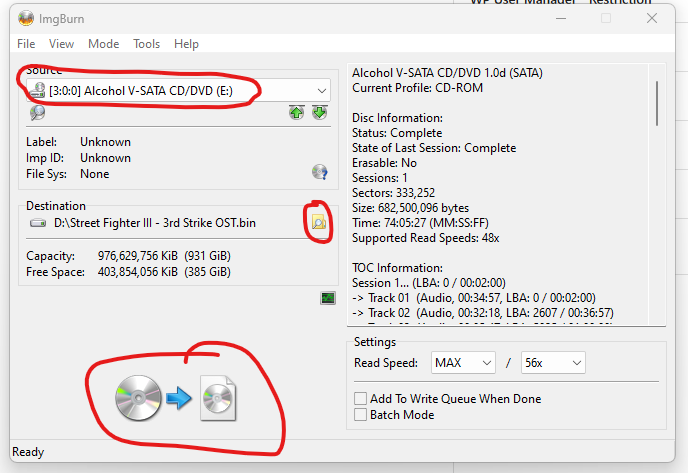This screenshot has height=473, width=688.
Task: Click the View Media Information magnifier icon
Action: point(38,113)
